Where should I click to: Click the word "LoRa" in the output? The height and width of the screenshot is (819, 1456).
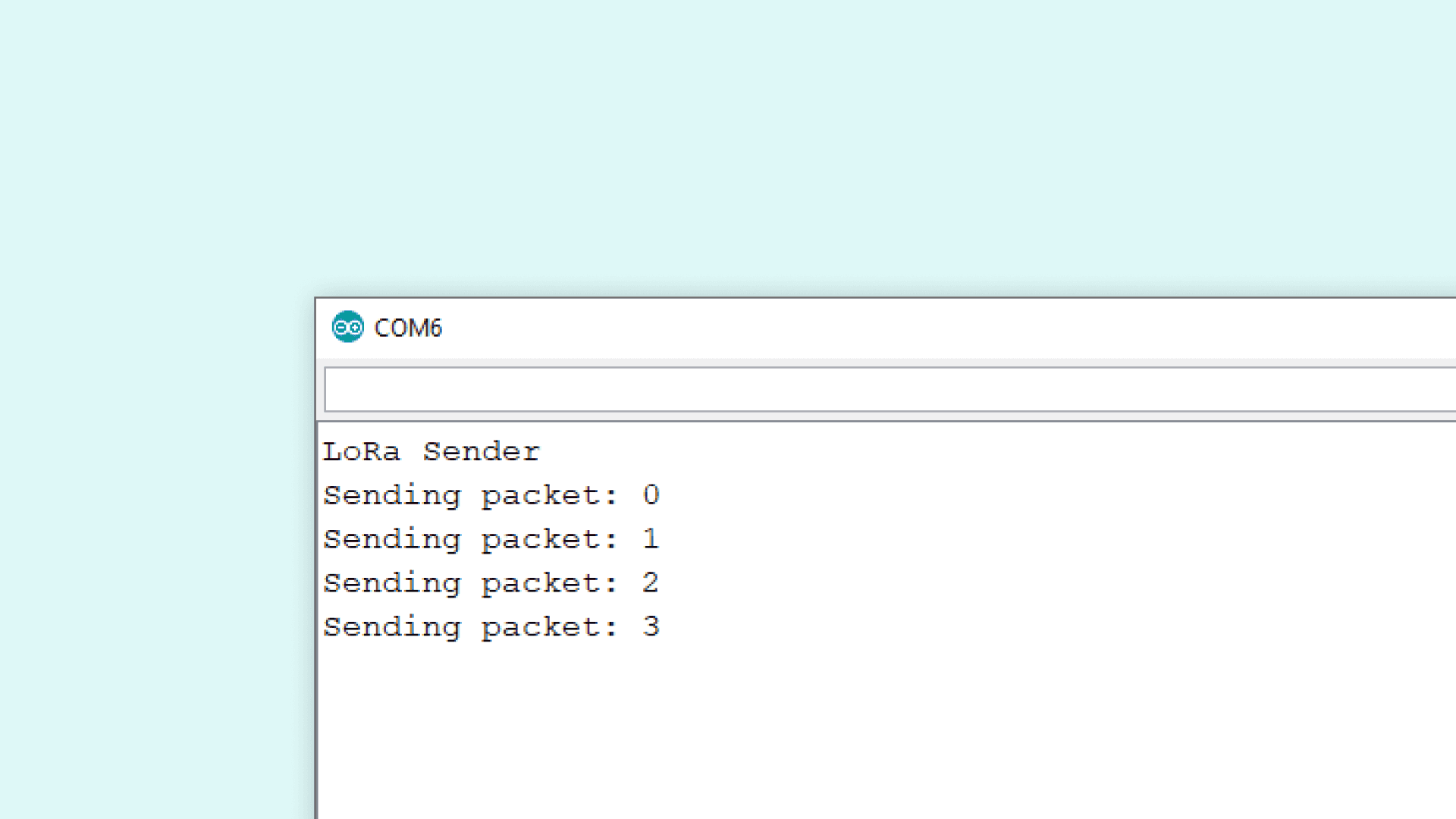pyautogui.click(x=362, y=452)
